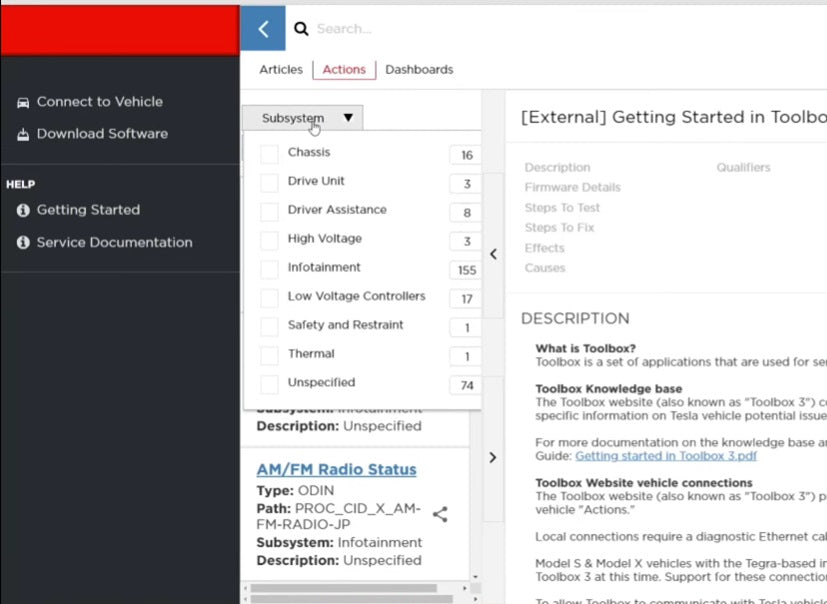
Task: Click the Unspecified count 74
Action: 466,386
